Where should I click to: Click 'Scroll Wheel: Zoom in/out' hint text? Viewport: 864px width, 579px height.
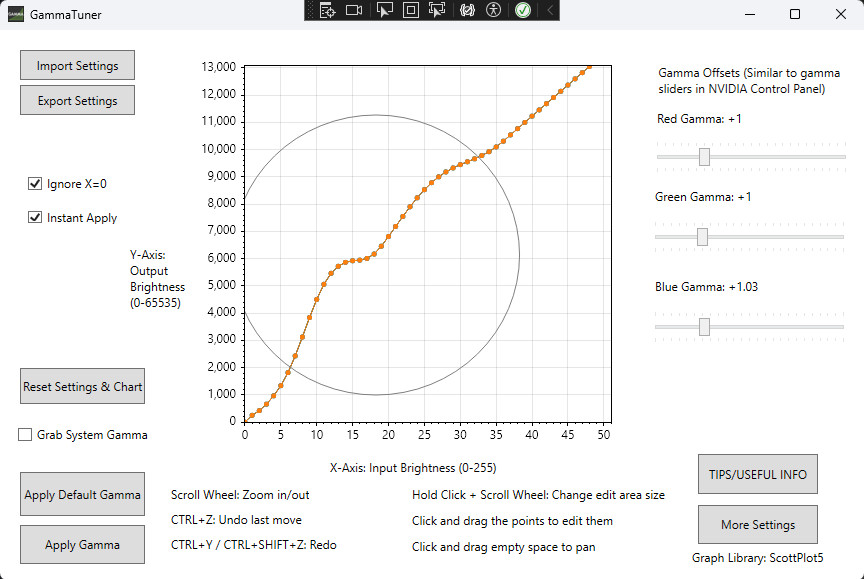tap(240, 495)
